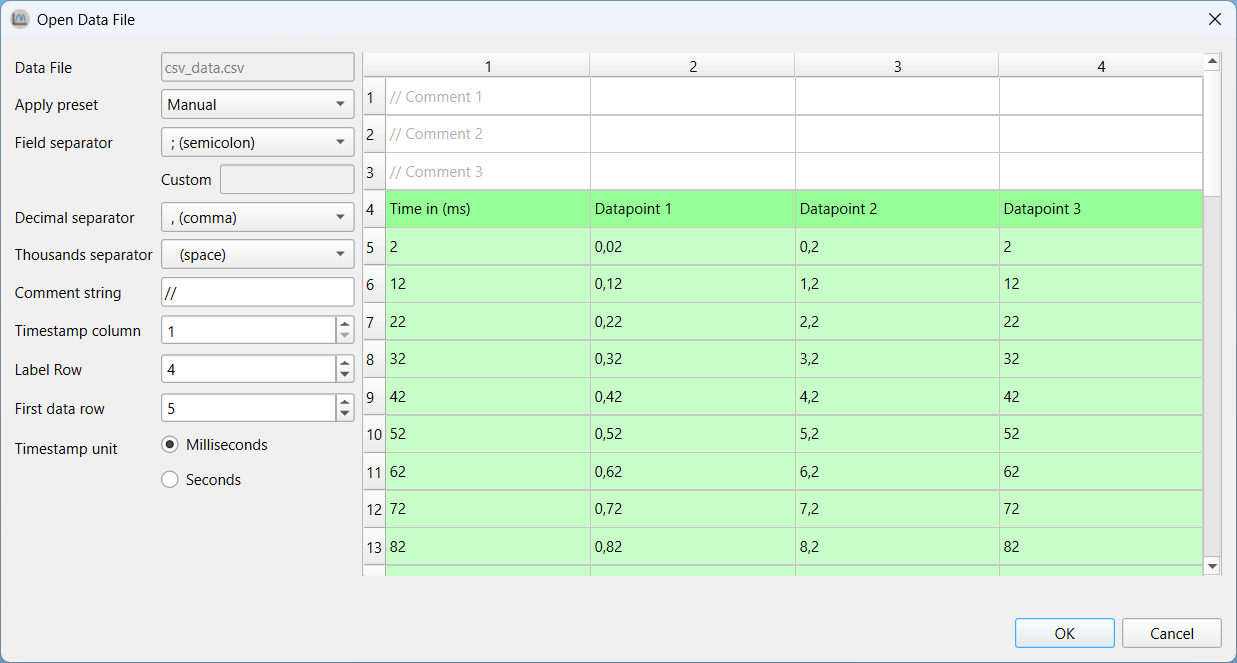Click the preview scrollbar down arrow
The height and width of the screenshot is (663, 1237).
click(x=1212, y=566)
